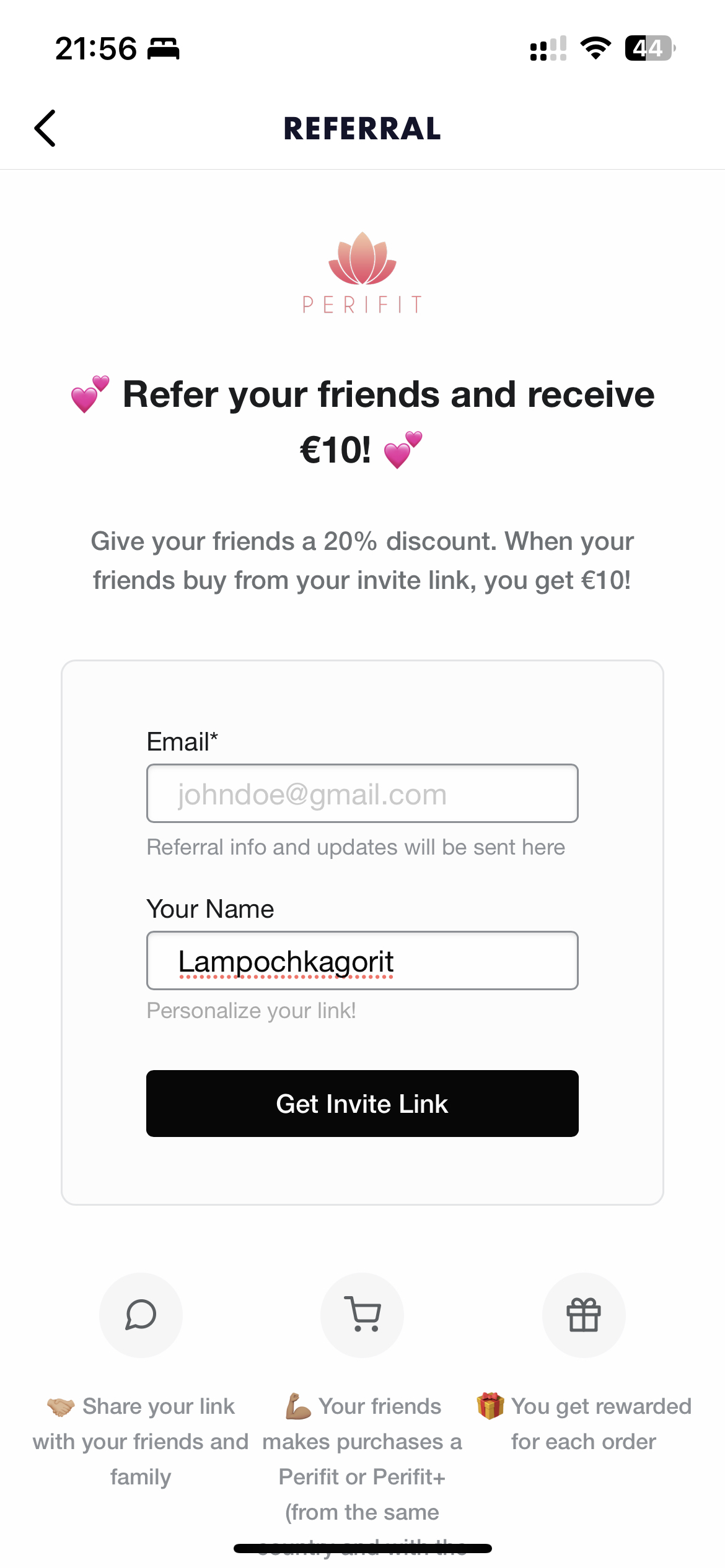
Task: Tap the gift box reward icon
Action: coord(583,1315)
